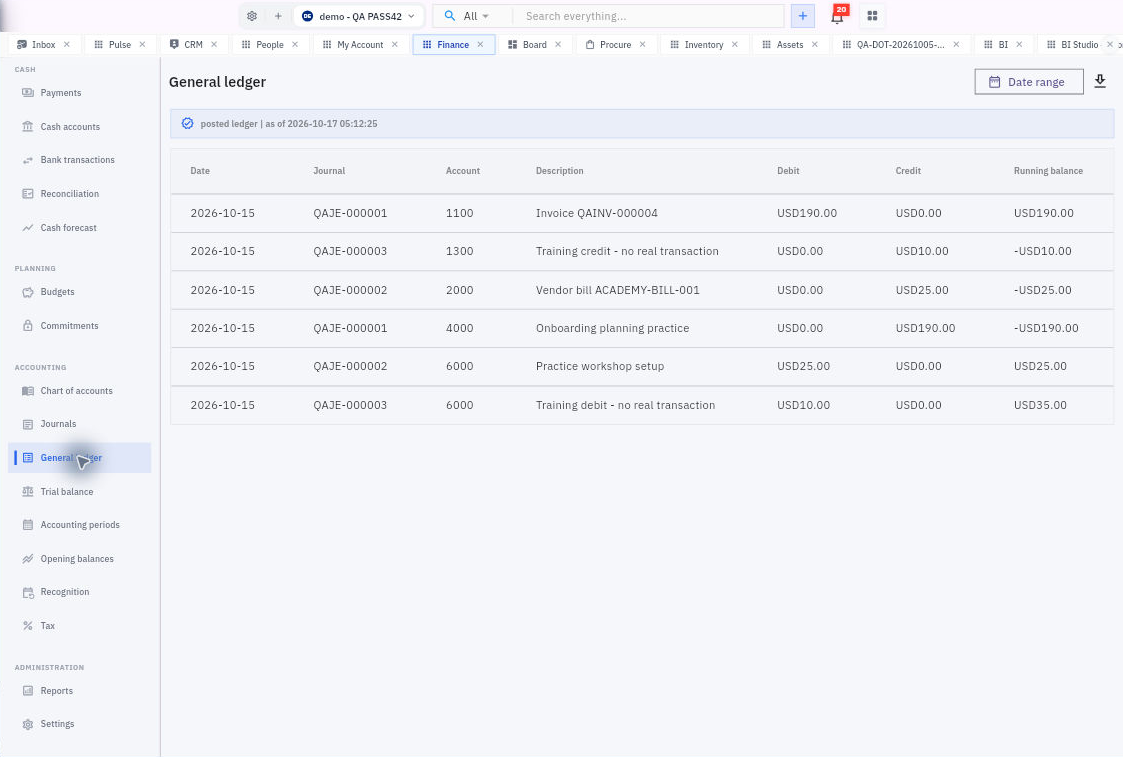The image size is (1123, 757).
Task: Open the apps grid launcher icon
Action: [x=872, y=16]
